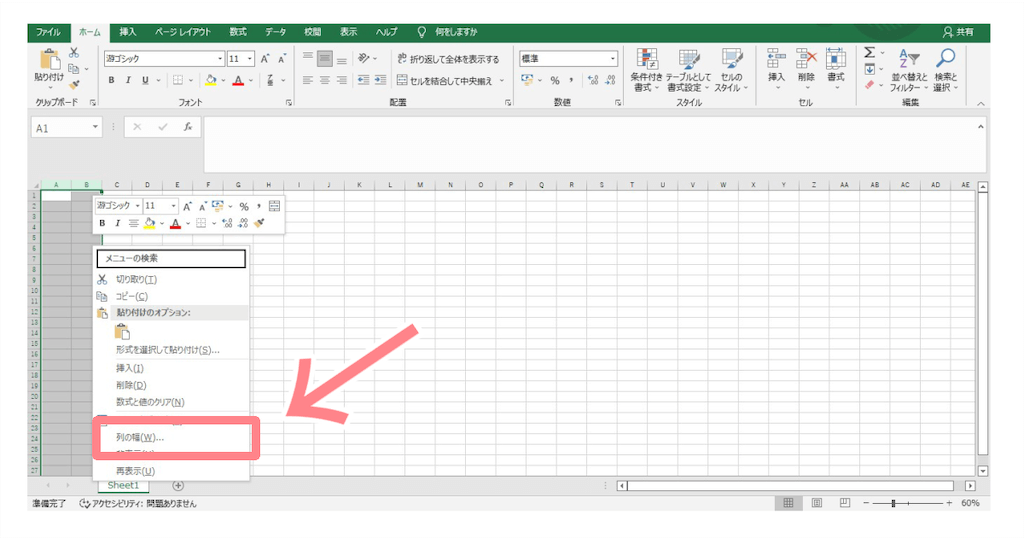This screenshot has height=538, width=1024.
Task: Click the 共有 share button
Action: [958, 32]
